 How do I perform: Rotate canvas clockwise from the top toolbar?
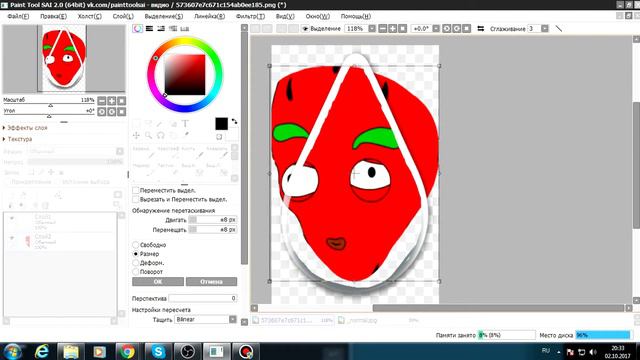click(x=456, y=29)
